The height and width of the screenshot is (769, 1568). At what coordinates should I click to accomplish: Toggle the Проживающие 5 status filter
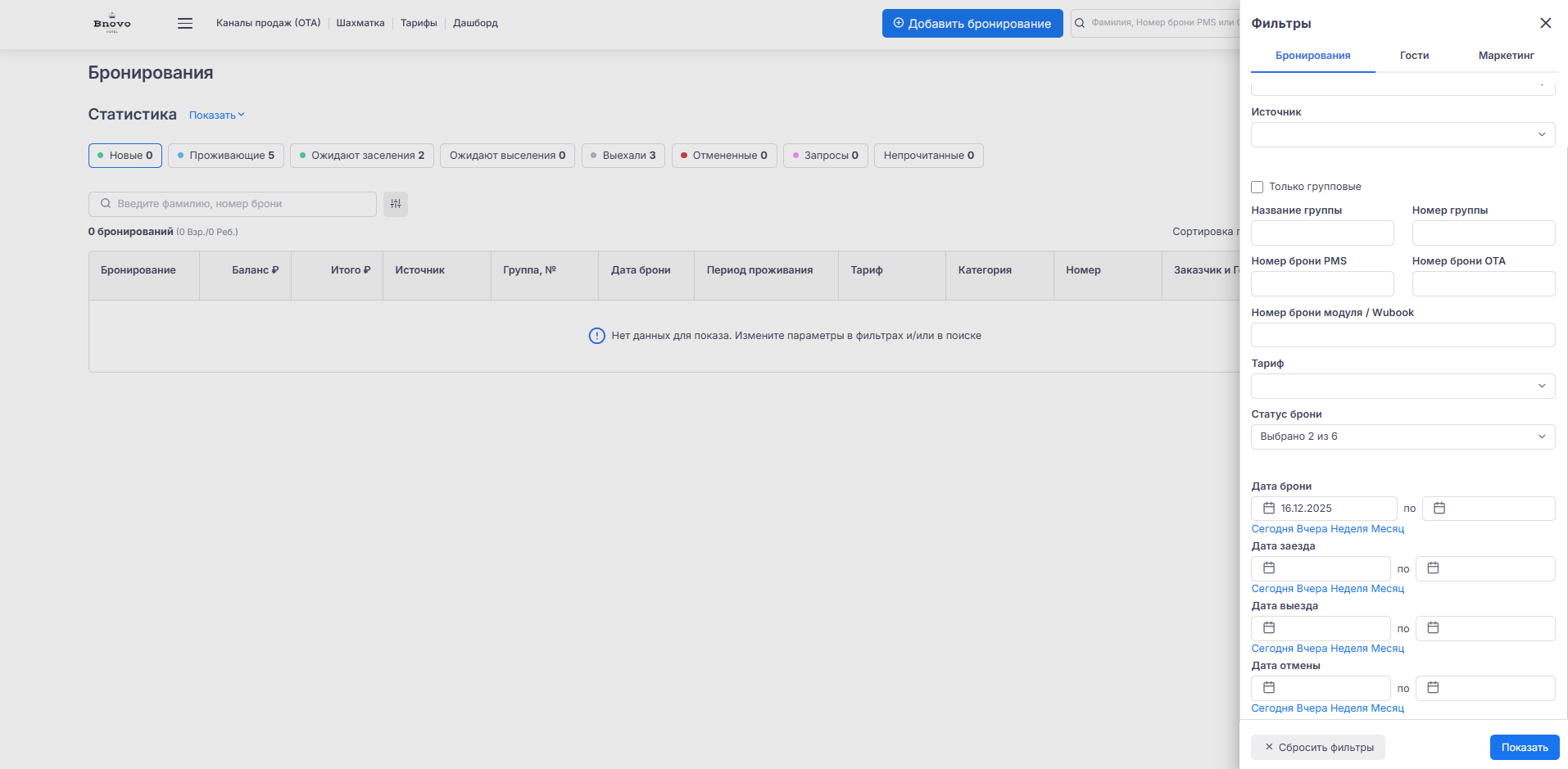click(226, 156)
